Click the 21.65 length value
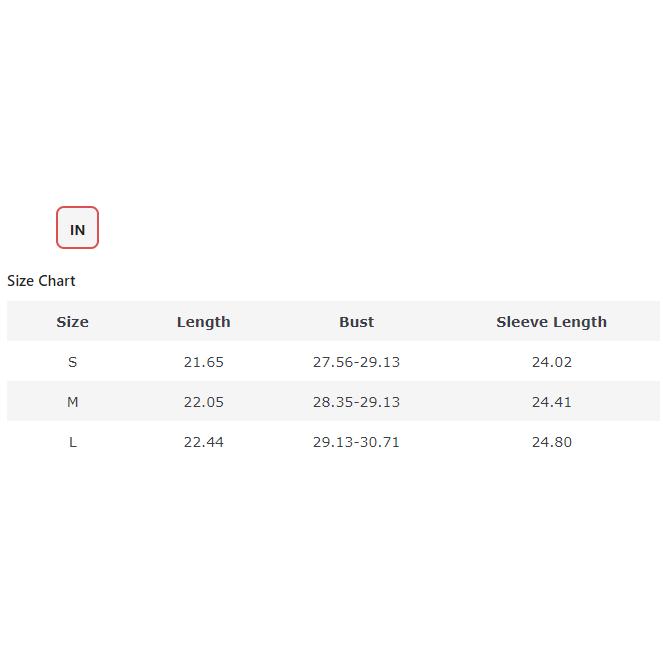 point(203,362)
